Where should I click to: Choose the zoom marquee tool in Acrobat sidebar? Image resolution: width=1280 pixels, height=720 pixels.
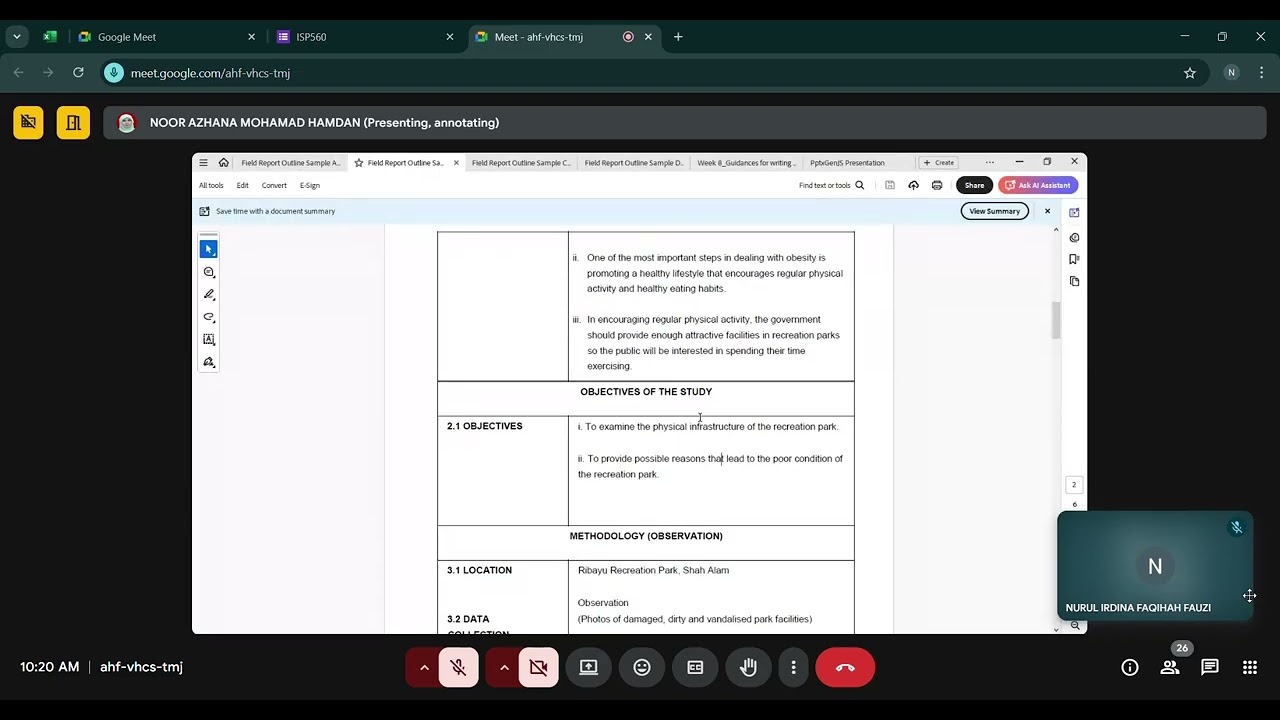tap(209, 272)
